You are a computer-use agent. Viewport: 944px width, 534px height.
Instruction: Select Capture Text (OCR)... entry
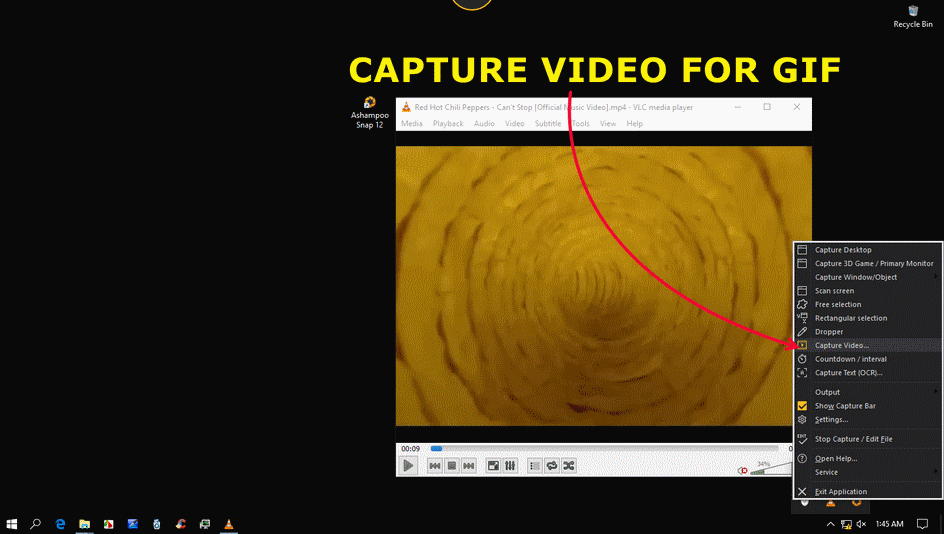(x=868, y=373)
